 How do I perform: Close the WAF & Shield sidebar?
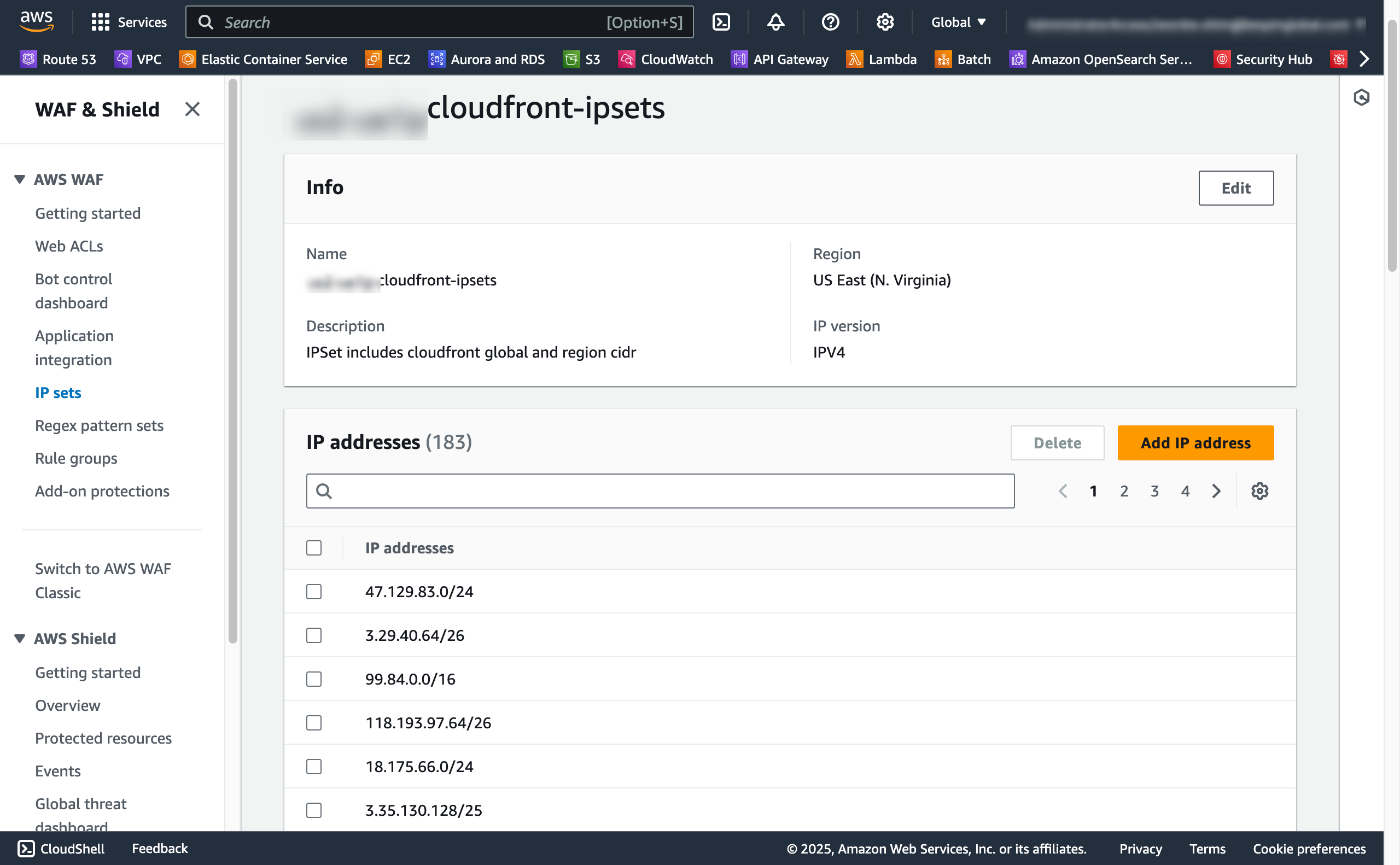(x=192, y=109)
